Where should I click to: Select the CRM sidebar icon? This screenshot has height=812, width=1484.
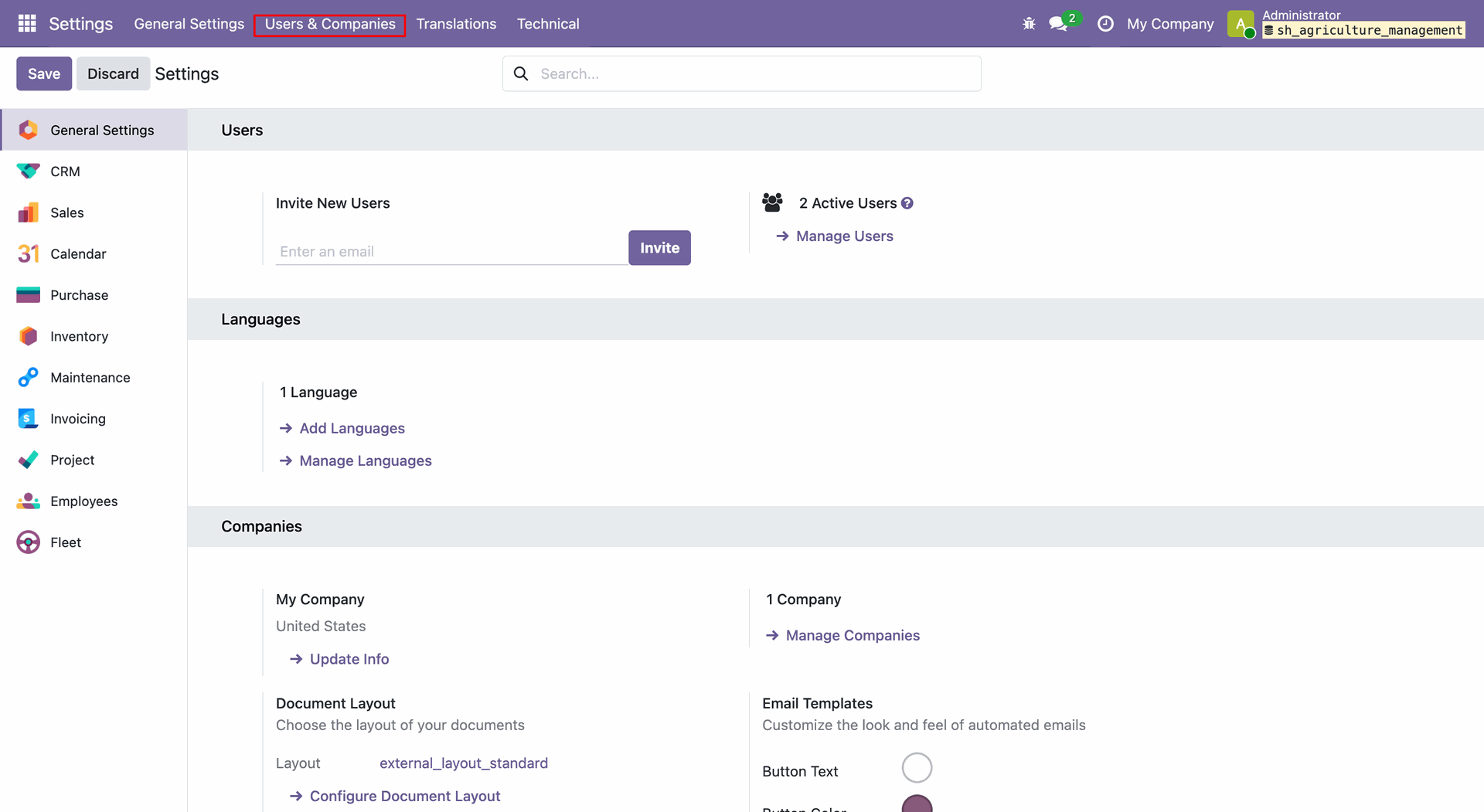click(x=29, y=172)
